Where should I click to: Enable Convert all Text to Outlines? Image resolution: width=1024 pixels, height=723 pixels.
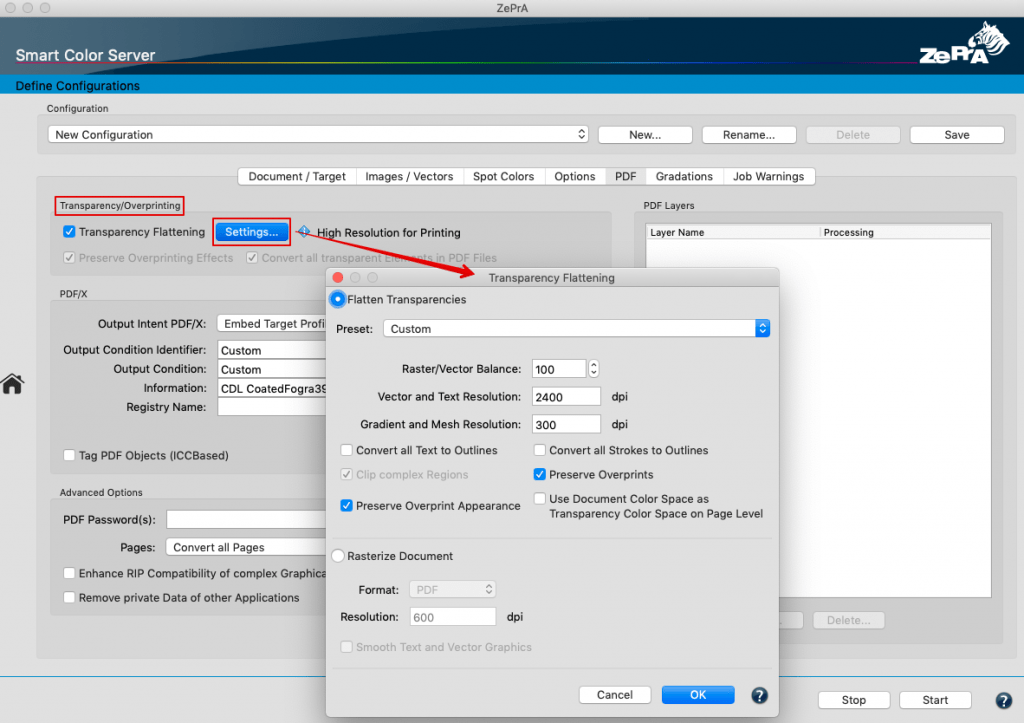click(346, 450)
